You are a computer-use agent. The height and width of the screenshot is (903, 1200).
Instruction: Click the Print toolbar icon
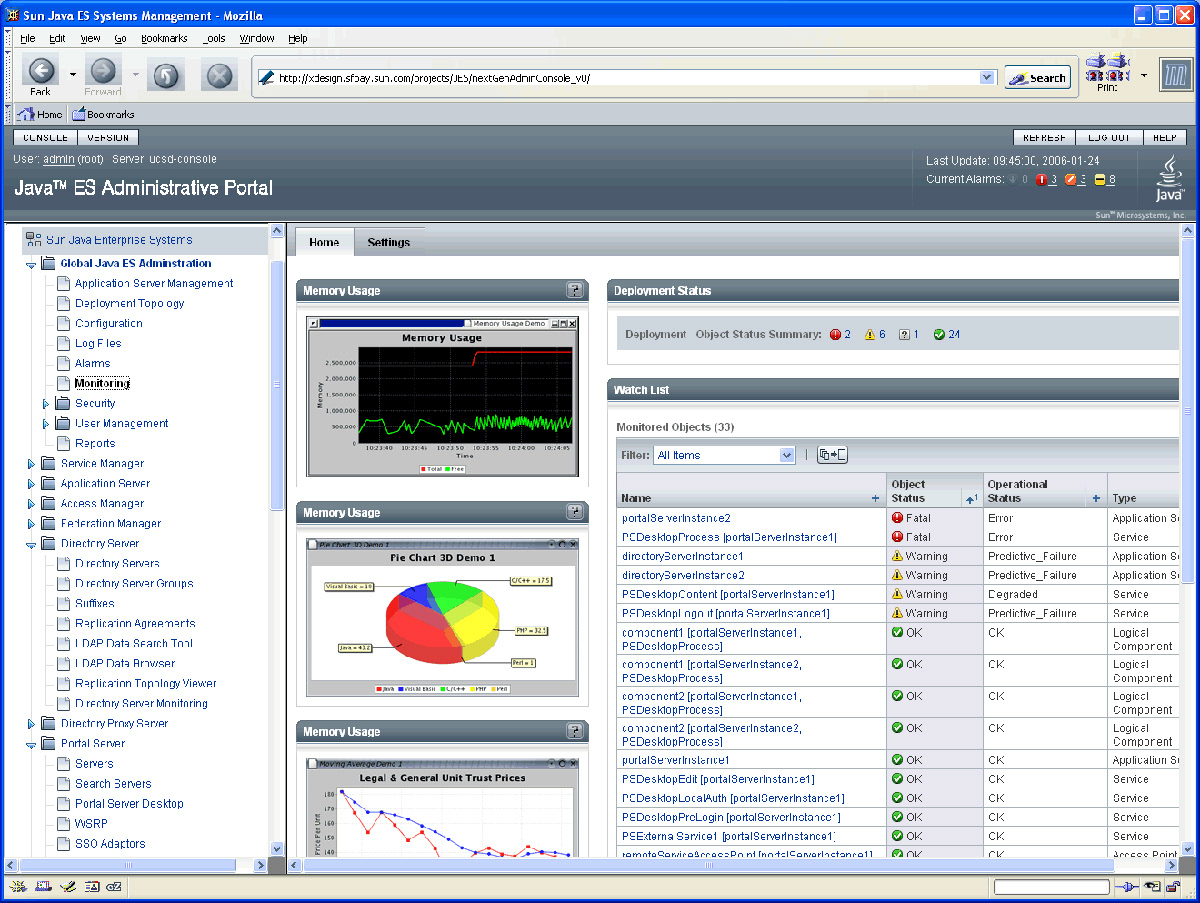click(x=1107, y=72)
